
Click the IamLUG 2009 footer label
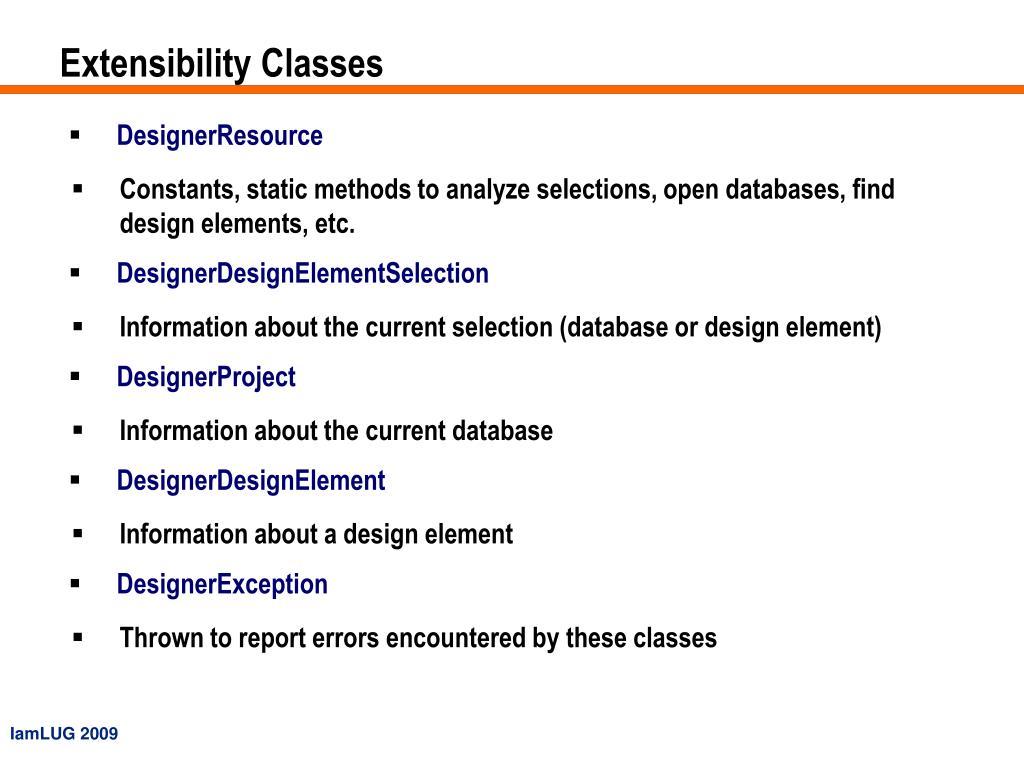(x=64, y=733)
